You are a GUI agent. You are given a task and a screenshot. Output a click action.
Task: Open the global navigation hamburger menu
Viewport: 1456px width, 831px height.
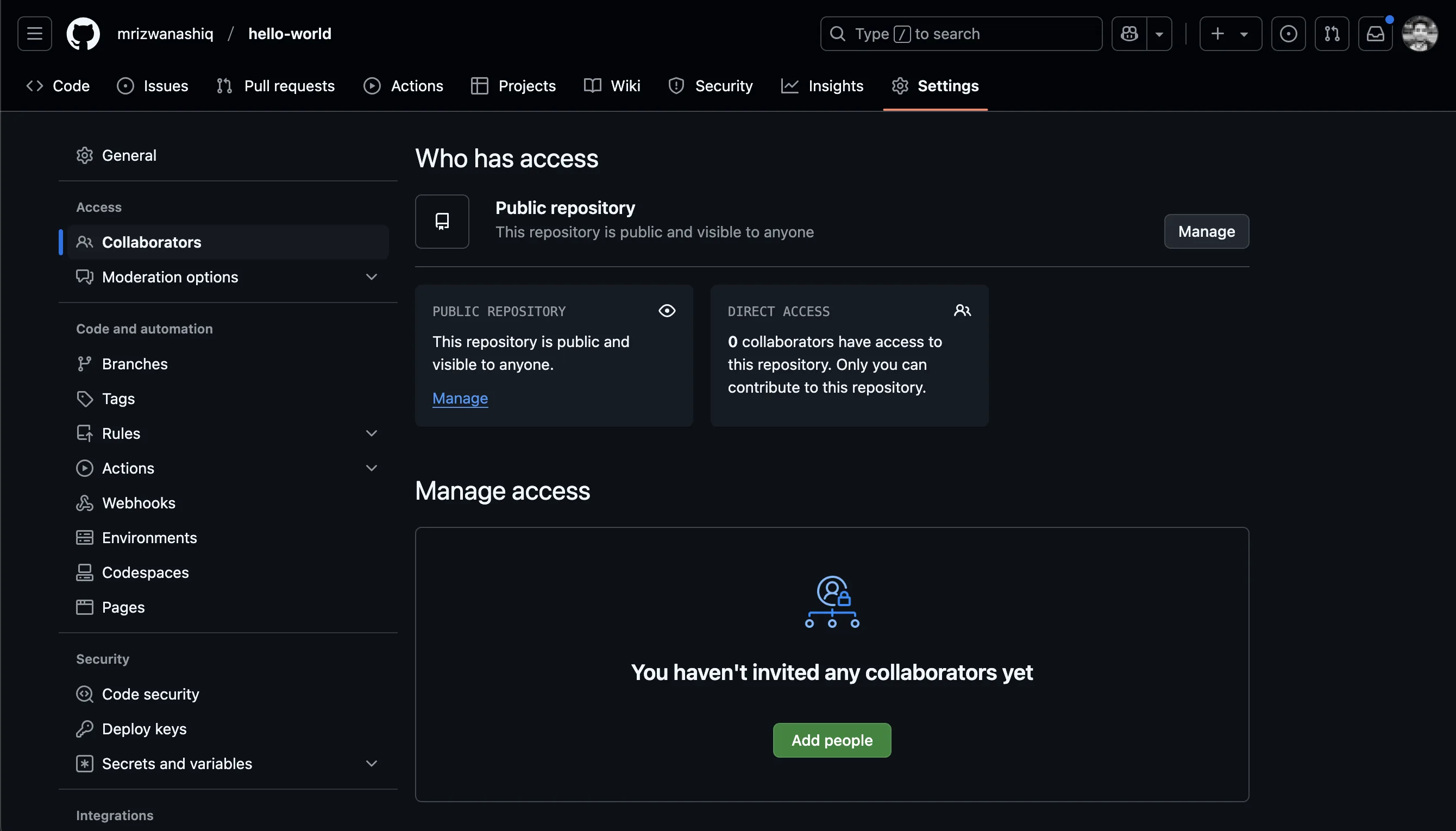[x=35, y=34]
